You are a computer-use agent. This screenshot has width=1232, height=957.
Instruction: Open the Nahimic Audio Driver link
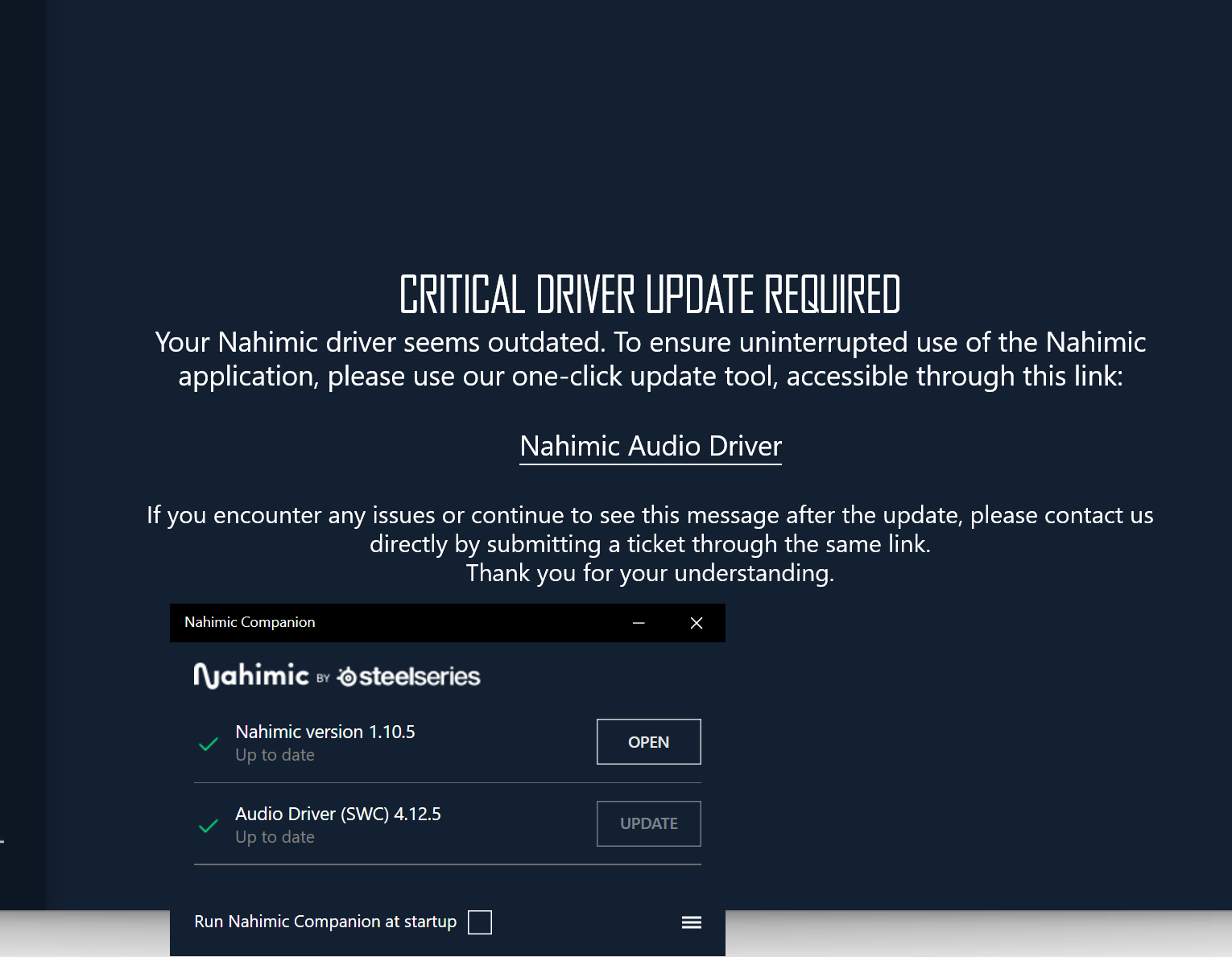pyautogui.click(x=651, y=446)
